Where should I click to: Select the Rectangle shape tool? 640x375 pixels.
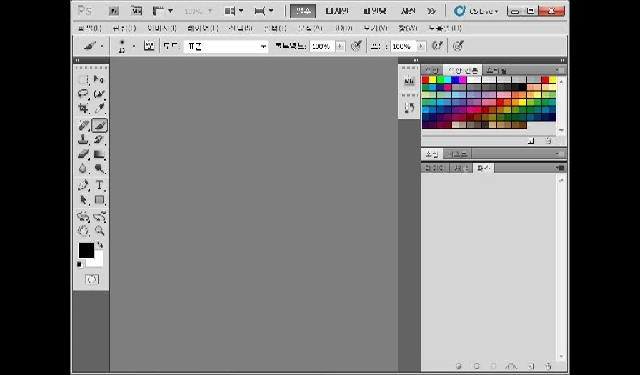pyautogui.click(x=99, y=200)
